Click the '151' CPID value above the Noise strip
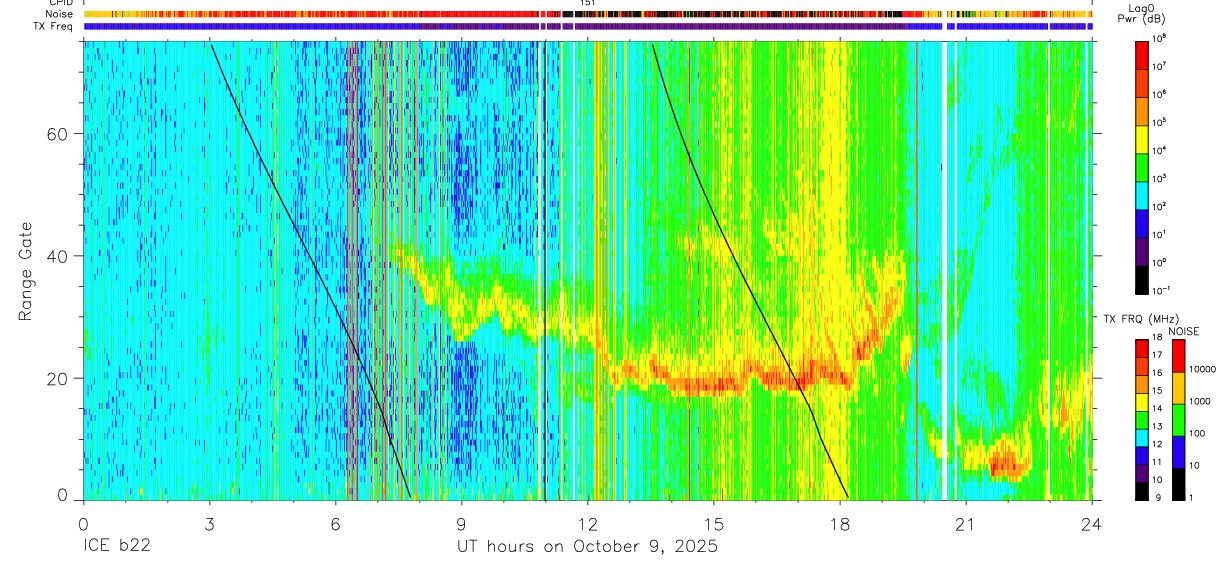Viewport: 1228px width, 567px height. [x=587, y=4]
